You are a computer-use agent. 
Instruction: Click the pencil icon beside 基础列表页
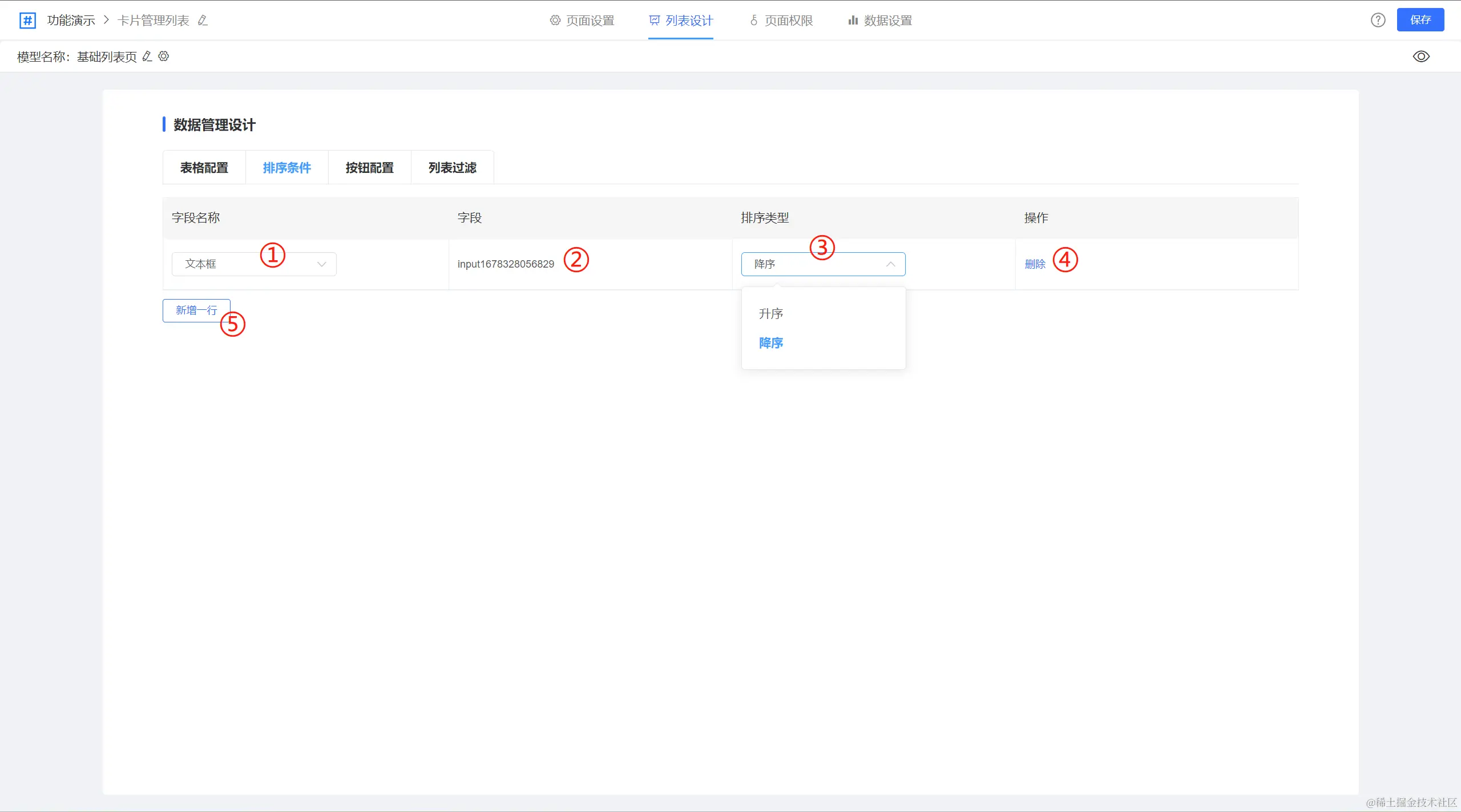coord(147,56)
